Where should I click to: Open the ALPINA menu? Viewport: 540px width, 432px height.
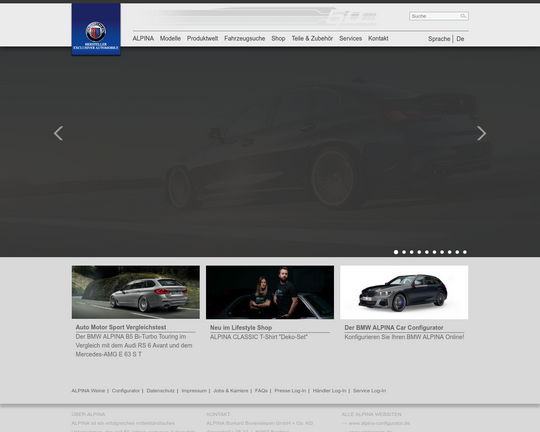click(143, 39)
